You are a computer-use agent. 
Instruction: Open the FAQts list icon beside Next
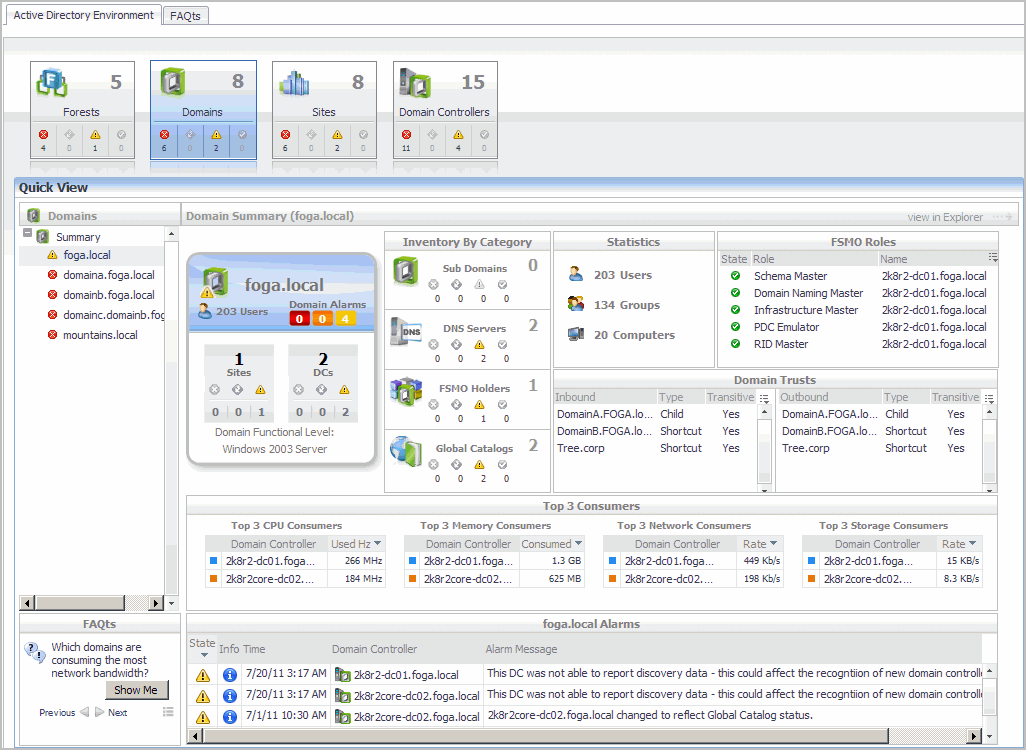(168, 712)
